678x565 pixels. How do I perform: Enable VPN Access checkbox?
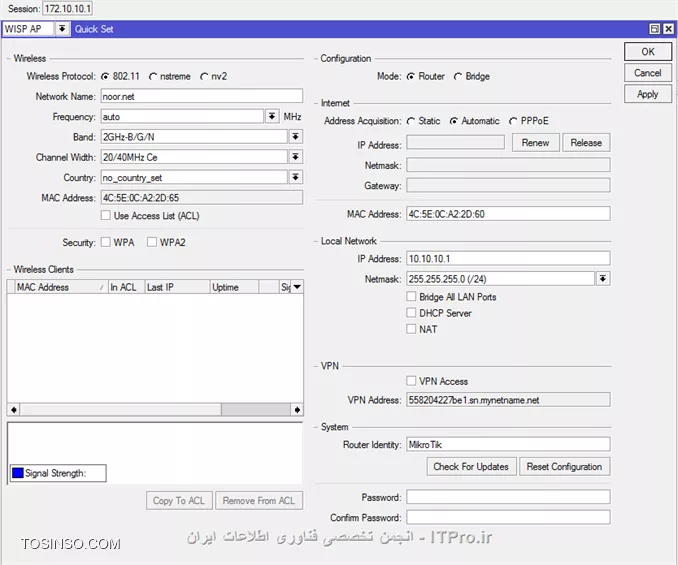click(x=411, y=381)
